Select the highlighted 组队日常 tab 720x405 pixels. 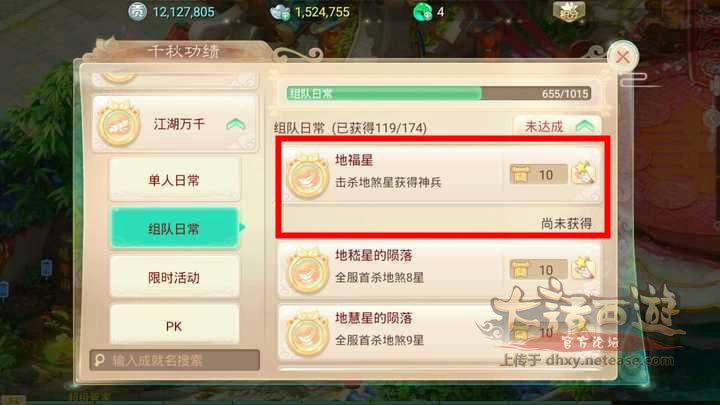174,228
